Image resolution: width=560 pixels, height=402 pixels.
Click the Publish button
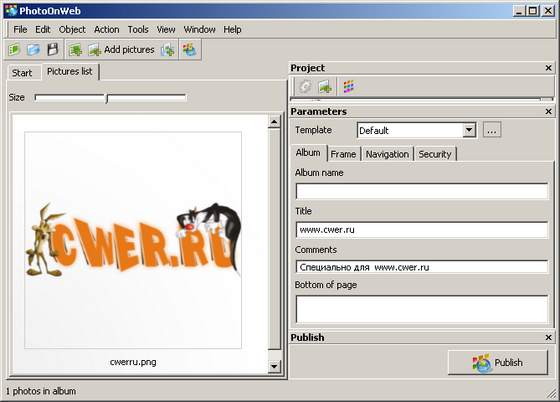[x=498, y=362]
